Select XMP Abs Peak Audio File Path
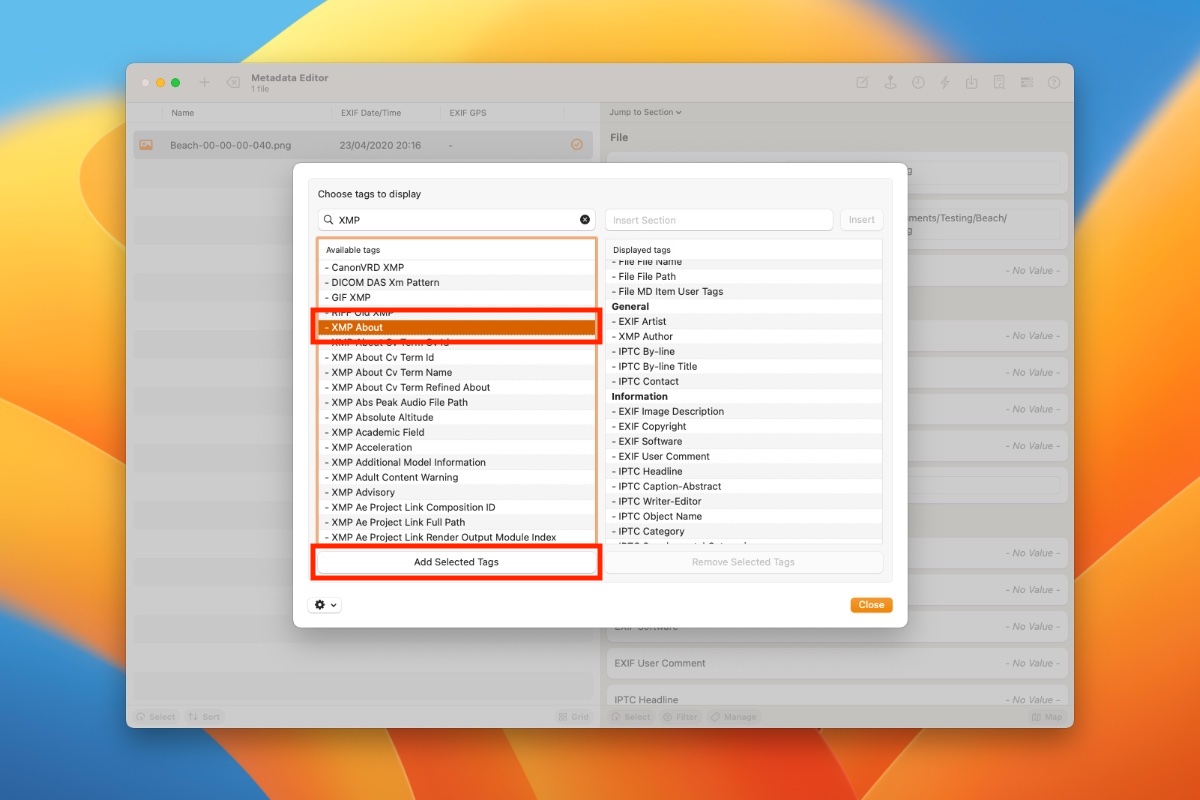 coord(457,402)
